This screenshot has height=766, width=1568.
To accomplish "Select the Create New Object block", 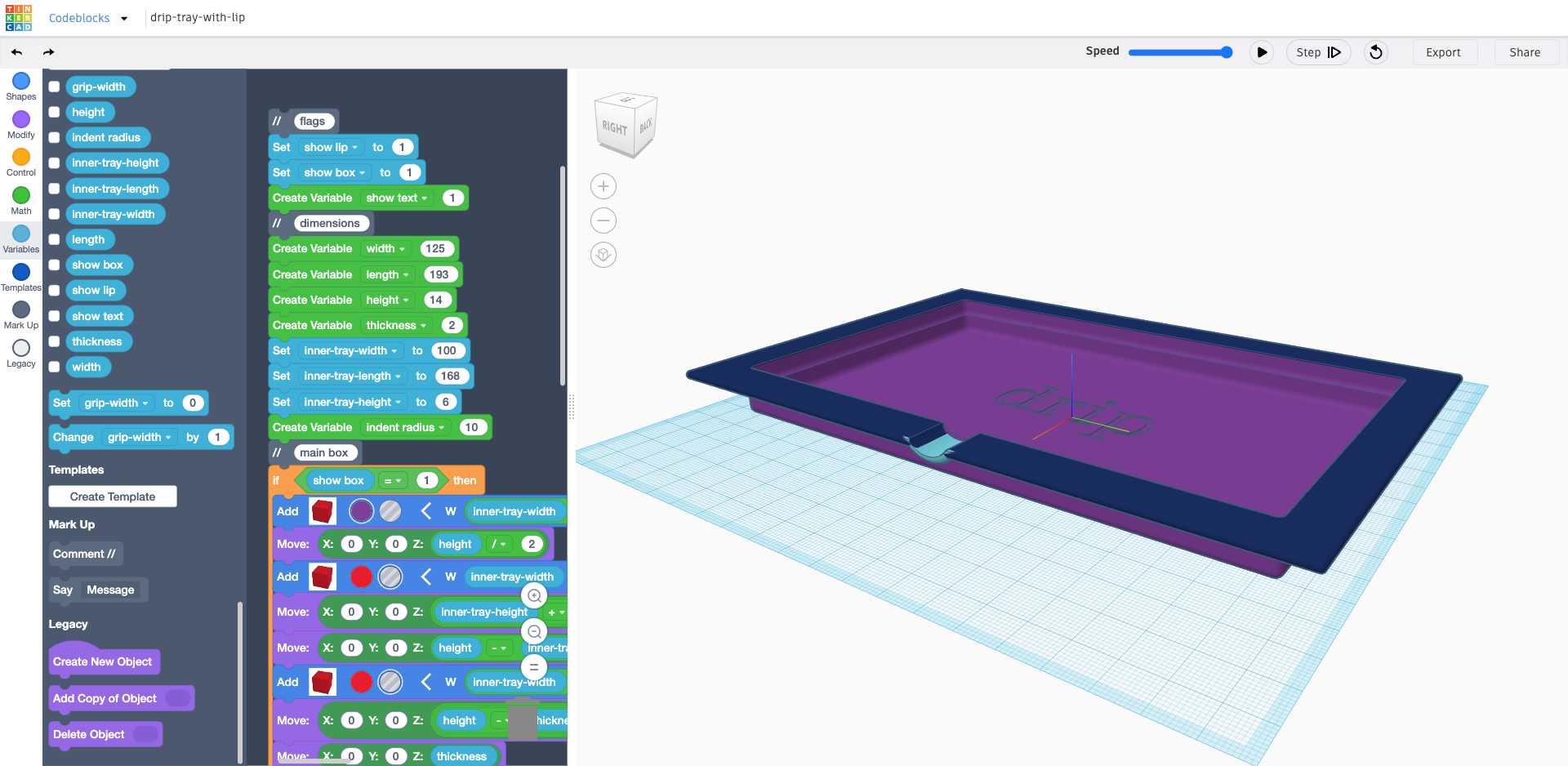I will [x=104, y=660].
